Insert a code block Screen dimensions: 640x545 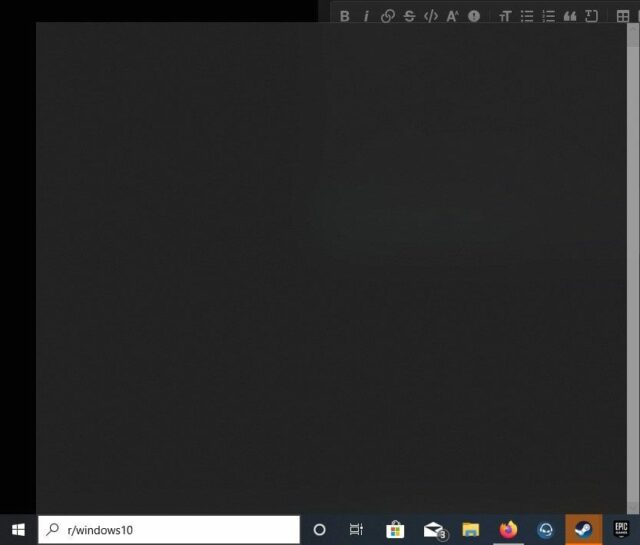[x=591, y=16]
